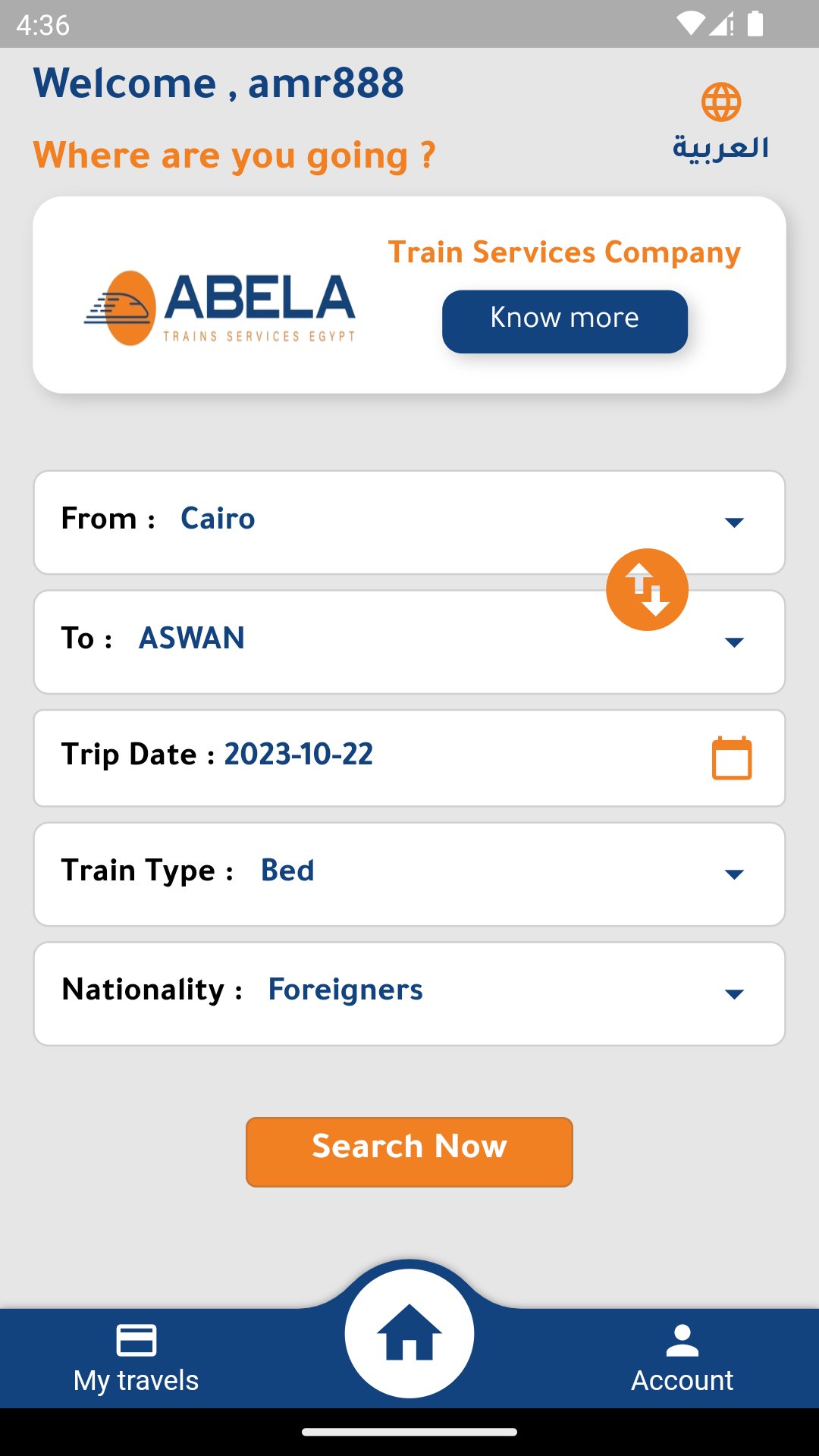819x1456 pixels.
Task: Switch language to Arabic text link
Action: tap(720, 148)
